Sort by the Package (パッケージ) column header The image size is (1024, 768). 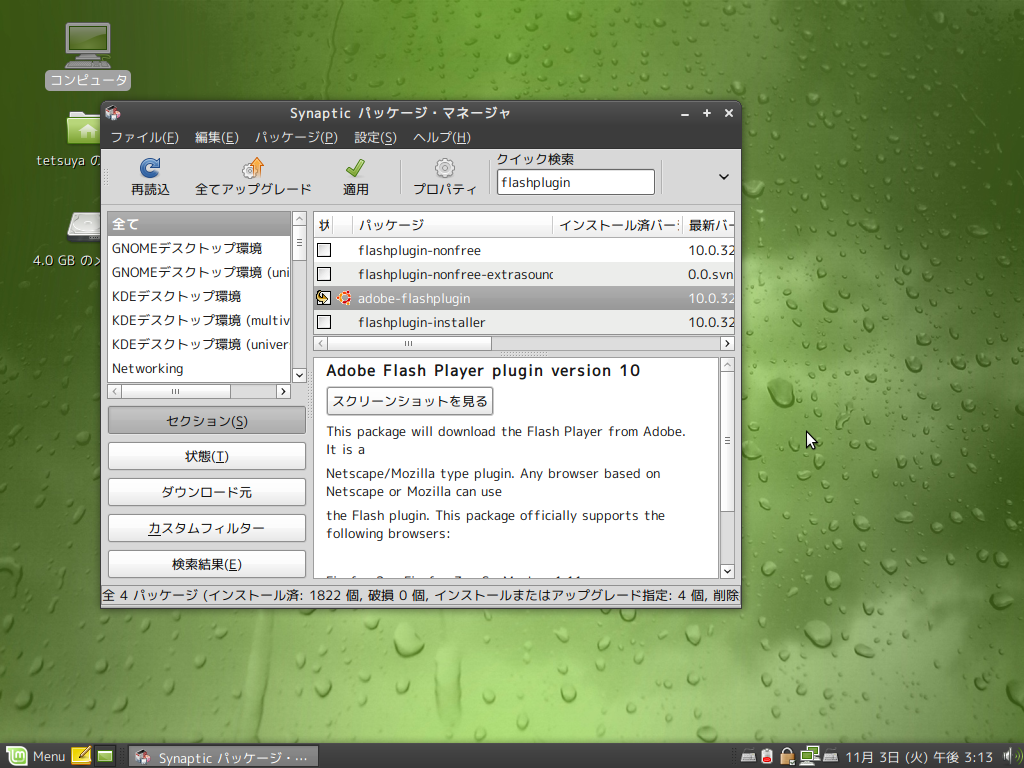pos(453,225)
